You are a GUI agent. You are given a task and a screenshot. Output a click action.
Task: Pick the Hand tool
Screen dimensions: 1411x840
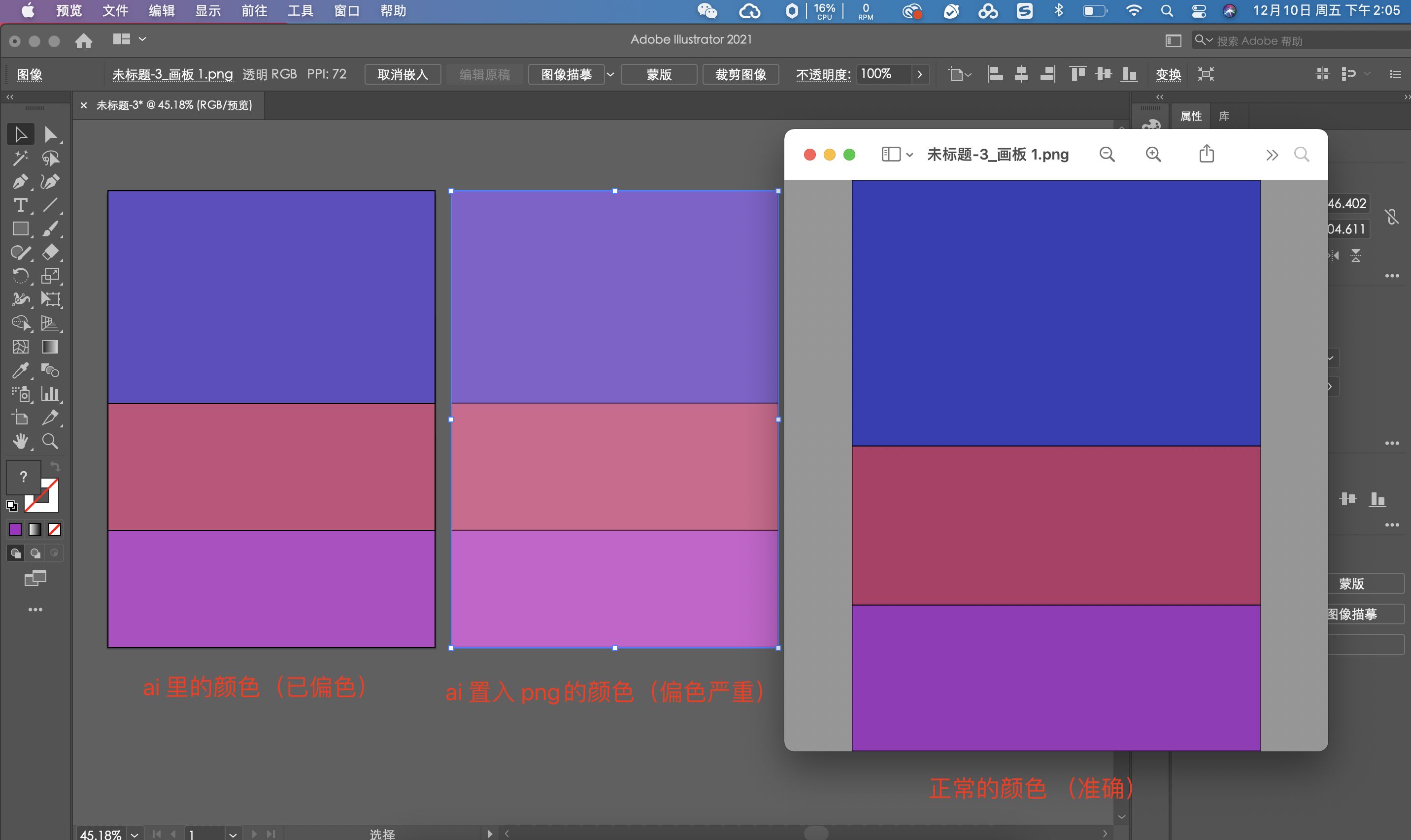click(20, 442)
